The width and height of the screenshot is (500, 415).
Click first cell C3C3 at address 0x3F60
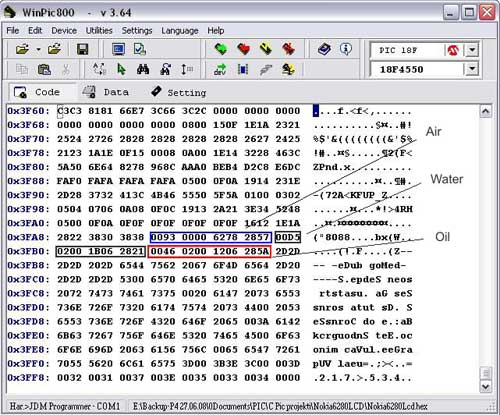(69, 111)
